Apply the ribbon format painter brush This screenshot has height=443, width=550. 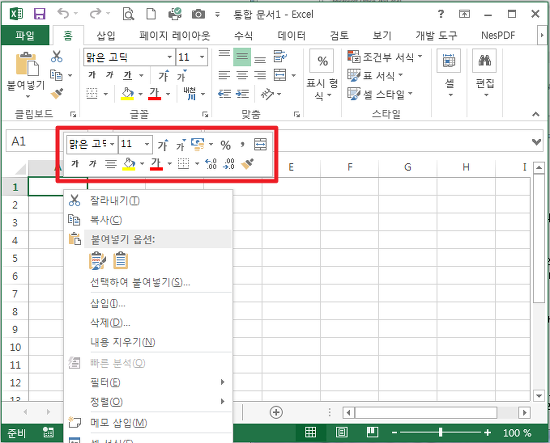[x=56, y=94]
